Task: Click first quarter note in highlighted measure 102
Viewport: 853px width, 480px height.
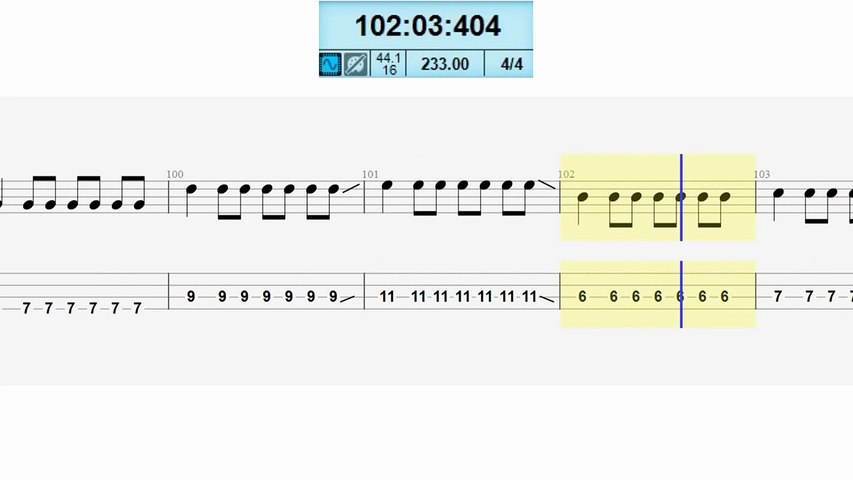Action: pos(582,197)
